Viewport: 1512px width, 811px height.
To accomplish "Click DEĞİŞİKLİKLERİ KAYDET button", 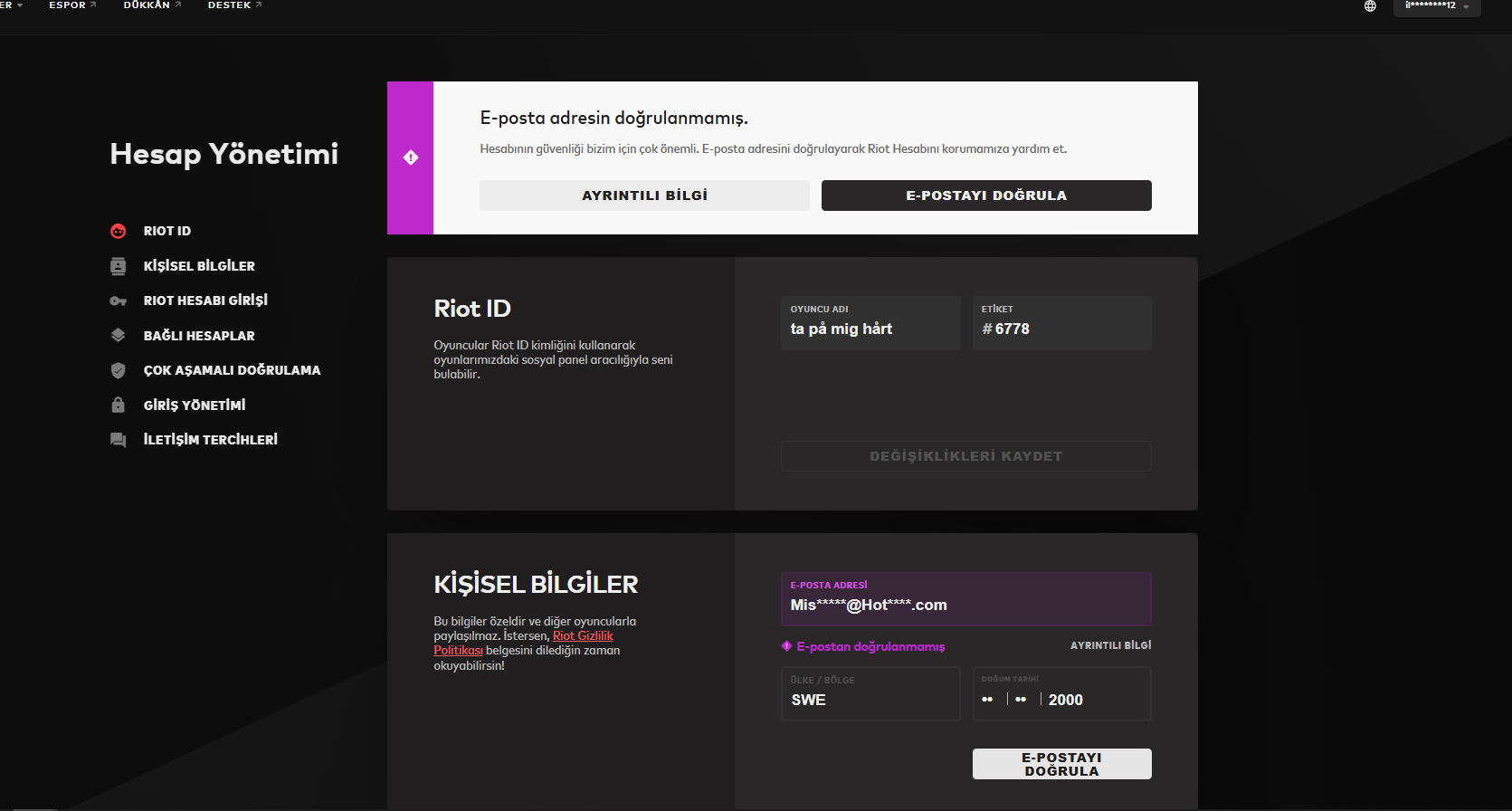I will [966, 456].
